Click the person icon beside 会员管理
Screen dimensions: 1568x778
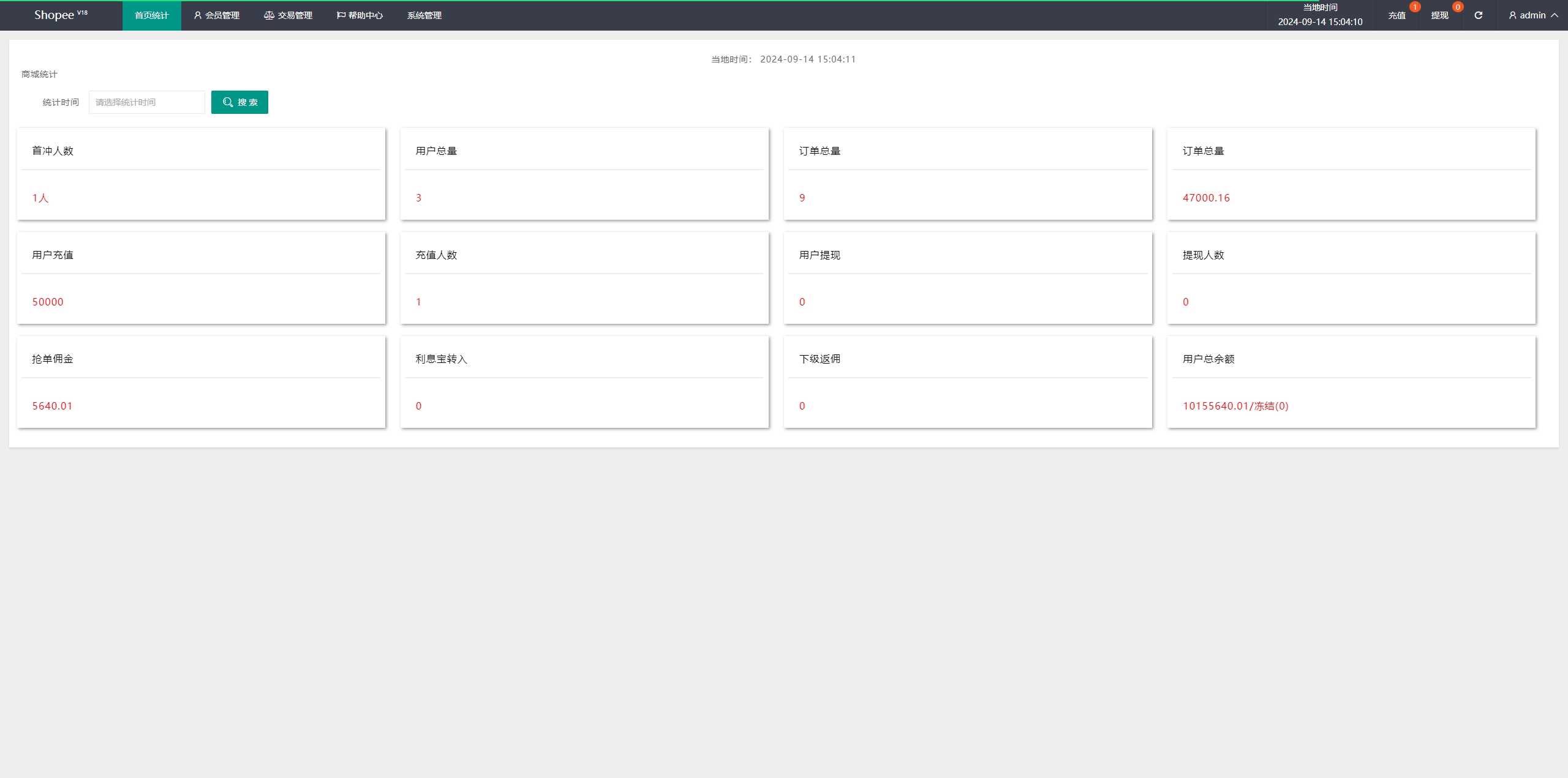(198, 15)
